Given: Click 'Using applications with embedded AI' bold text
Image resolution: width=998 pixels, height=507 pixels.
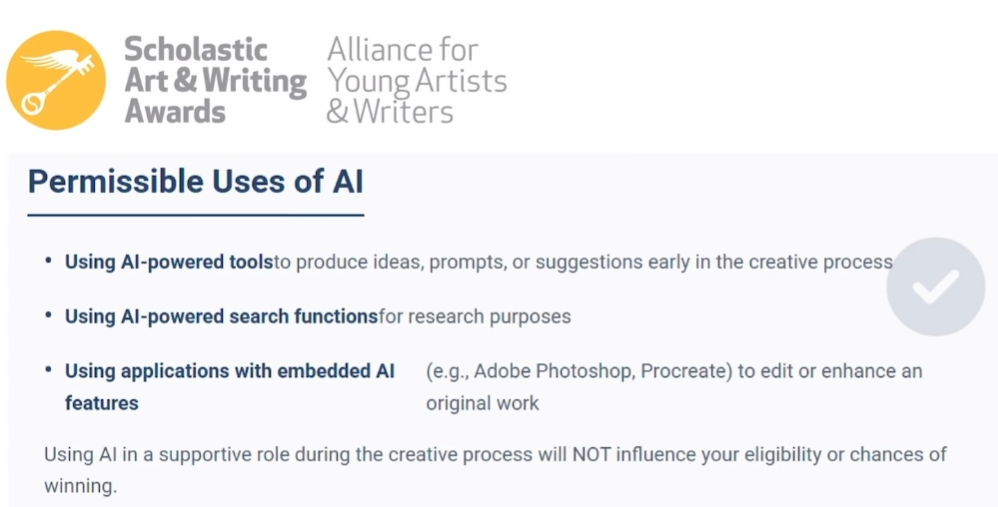Looking at the screenshot, I should (x=230, y=371).
